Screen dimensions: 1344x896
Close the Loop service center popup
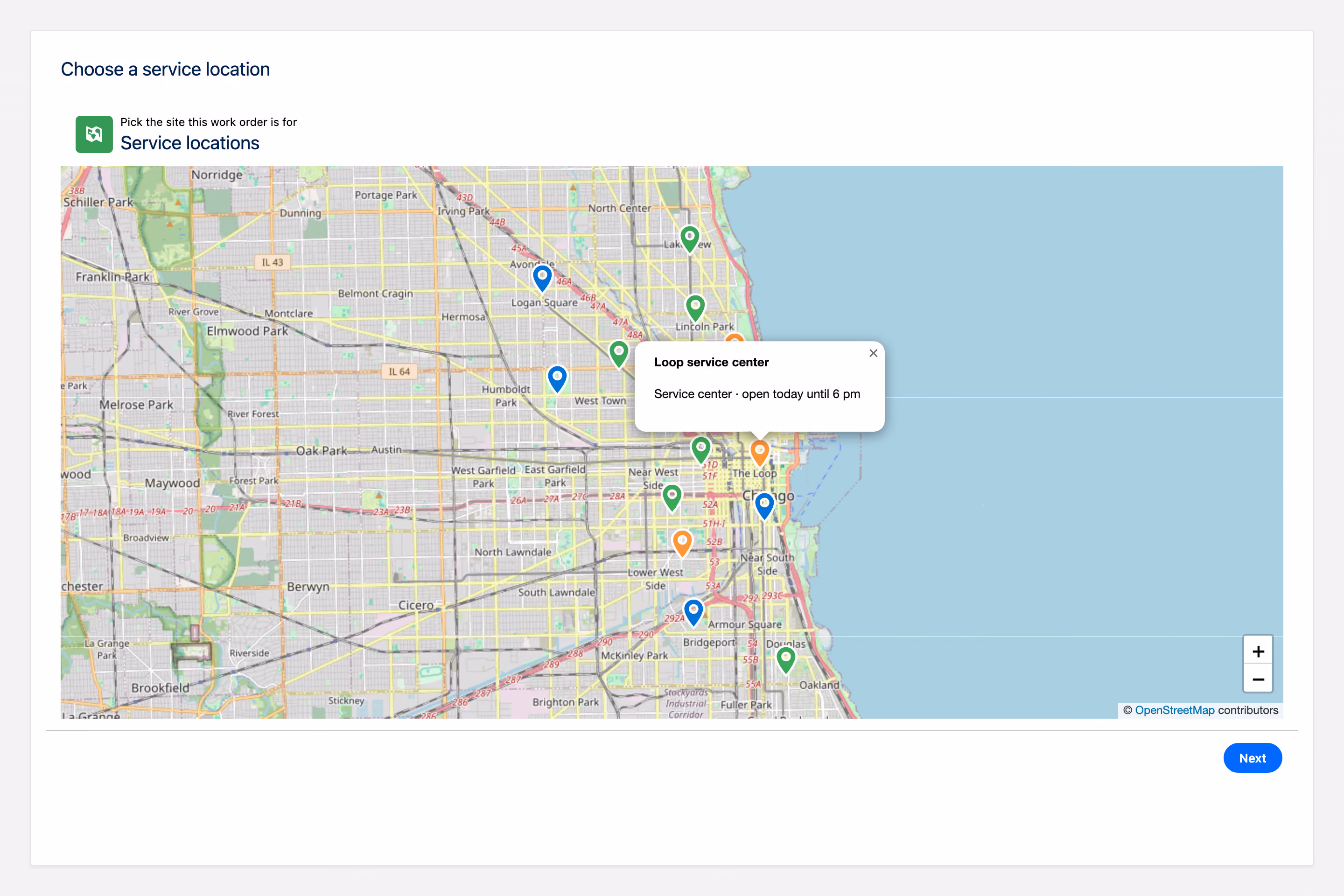tap(873, 353)
